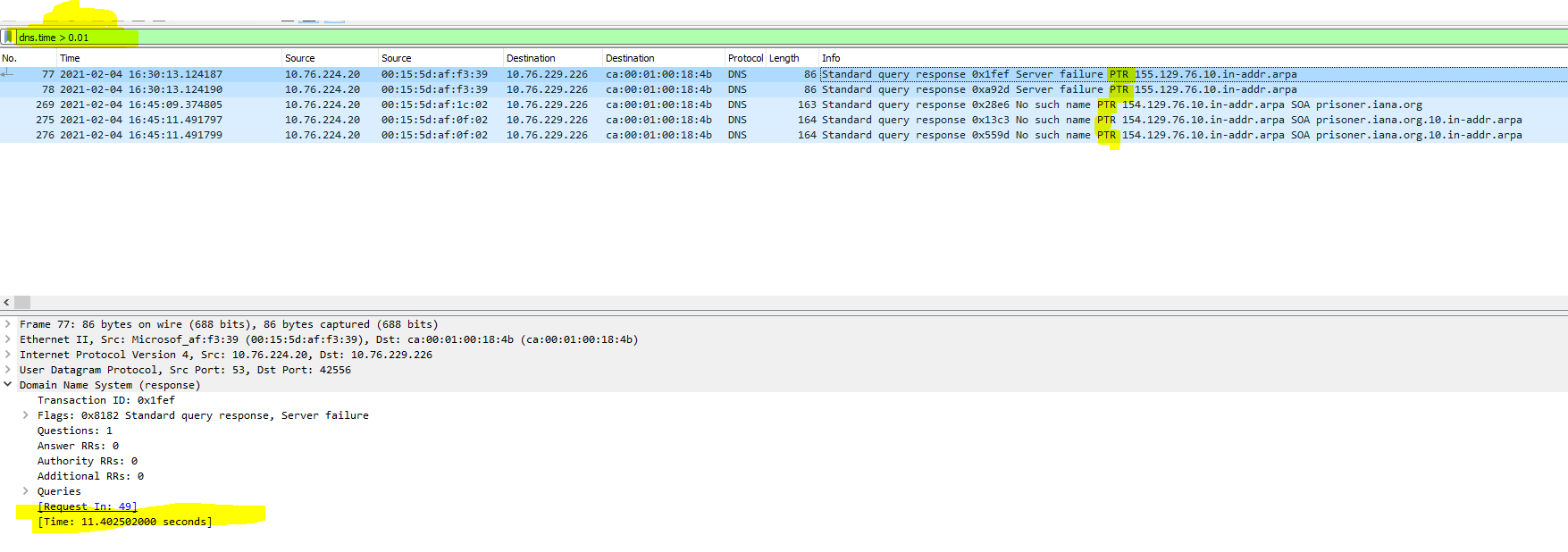Screen dimensions: 1568x552
Task: Expand the Ethernet II section
Action: coord(8,339)
